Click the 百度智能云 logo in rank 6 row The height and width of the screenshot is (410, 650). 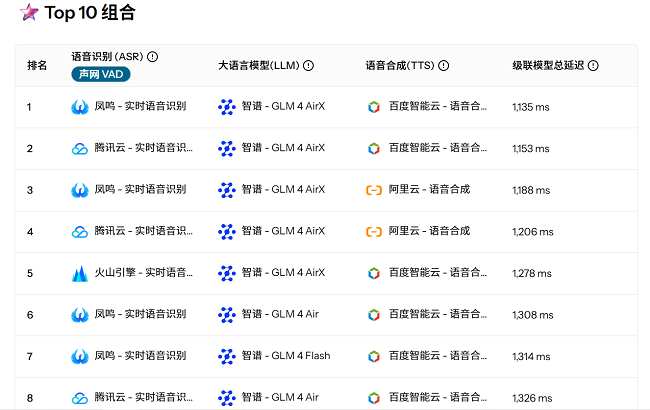374,315
